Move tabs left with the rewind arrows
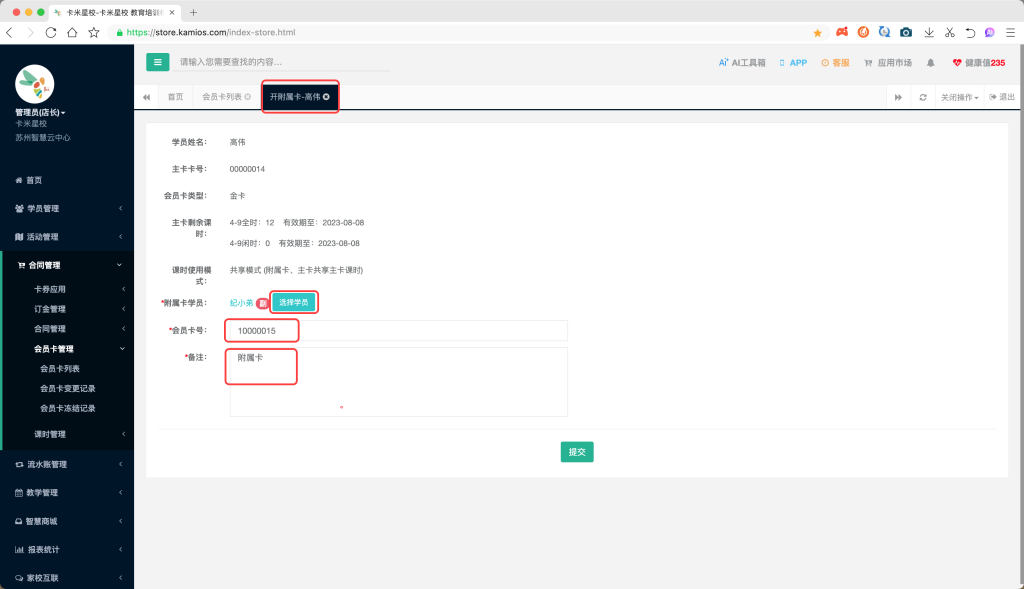The height and width of the screenshot is (589, 1024). (146, 97)
